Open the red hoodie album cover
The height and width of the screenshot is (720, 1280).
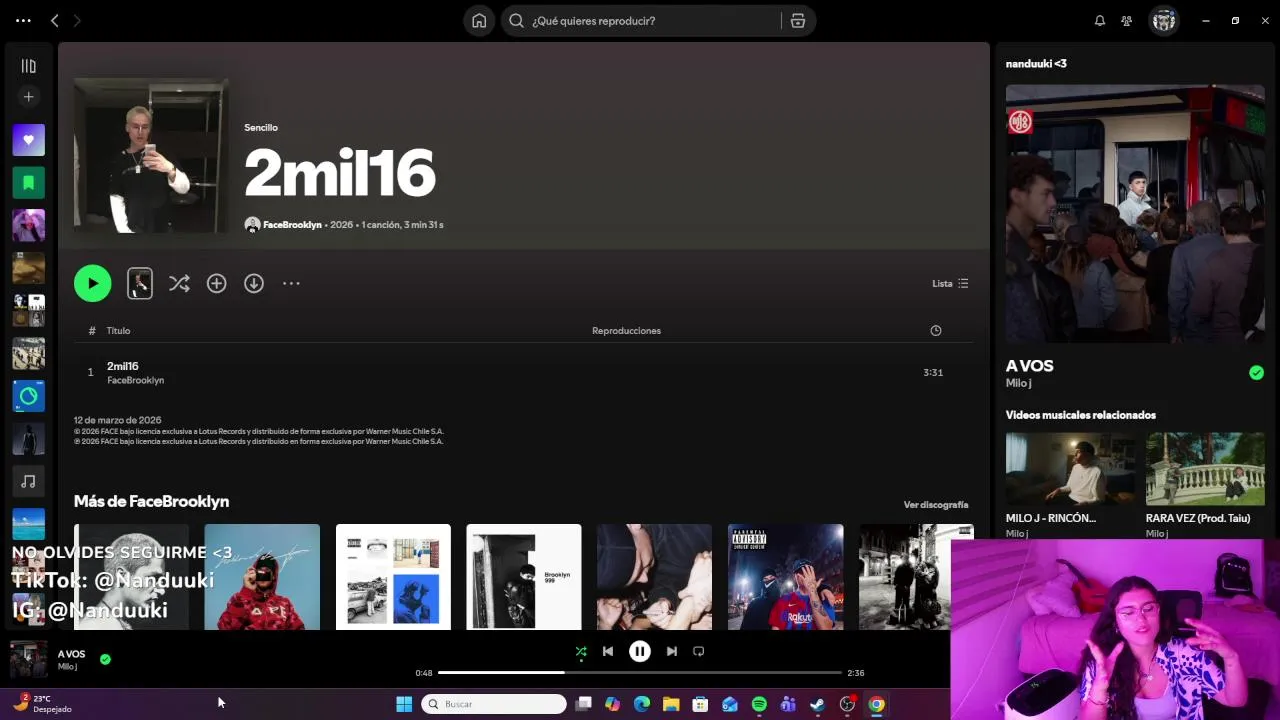pos(262,577)
